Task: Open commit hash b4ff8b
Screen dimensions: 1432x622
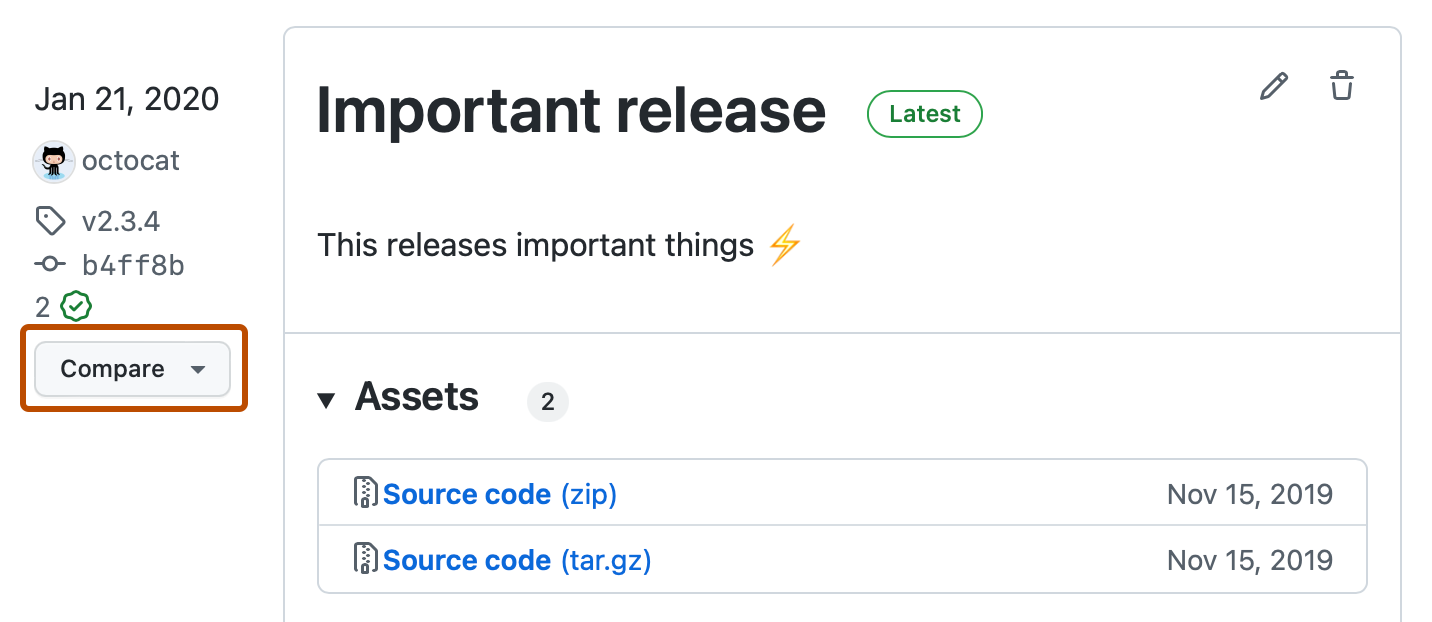Action: click(x=133, y=266)
